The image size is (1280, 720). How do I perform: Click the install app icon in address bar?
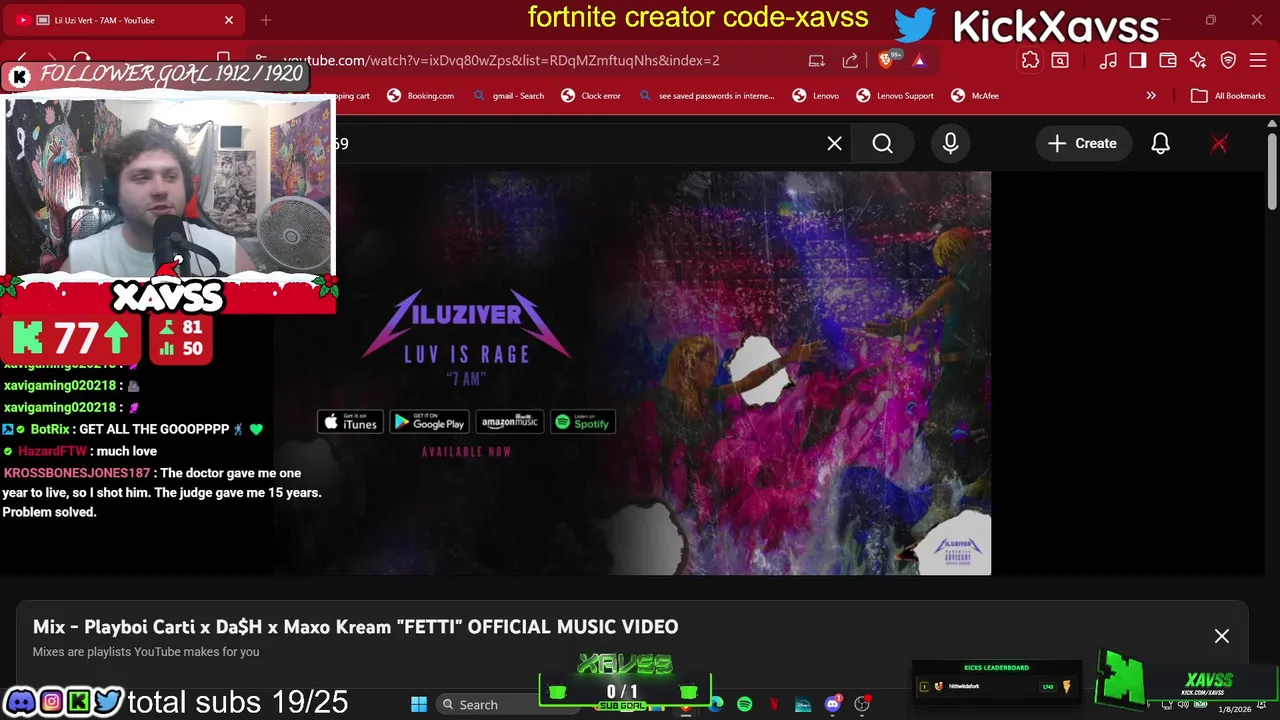[x=816, y=60]
